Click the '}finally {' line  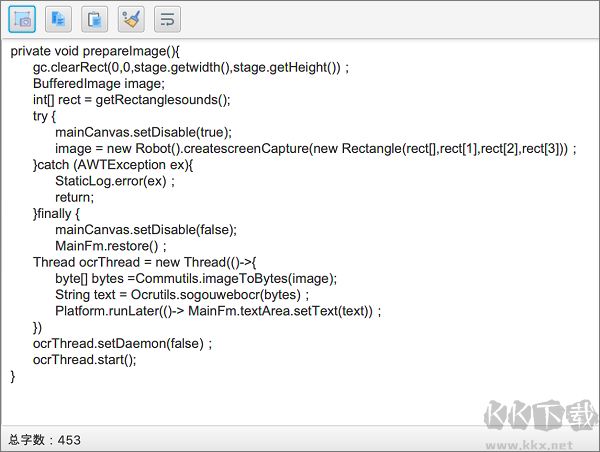click(x=56, y=214)
